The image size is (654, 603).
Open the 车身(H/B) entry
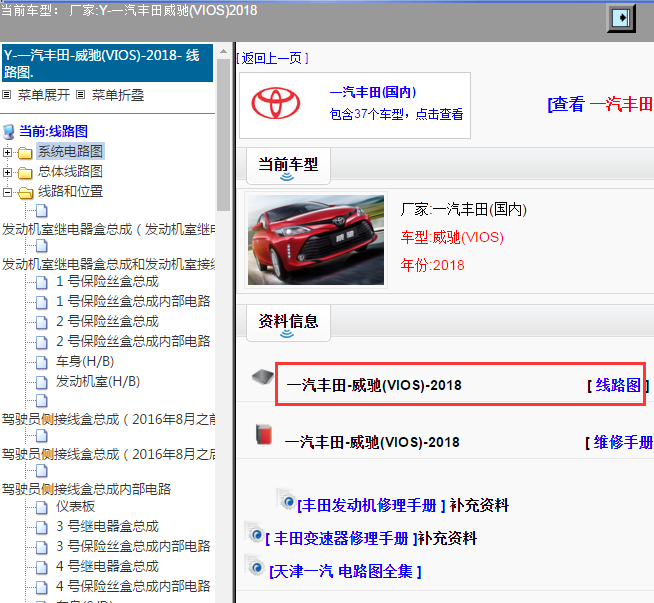click(85, 362)
